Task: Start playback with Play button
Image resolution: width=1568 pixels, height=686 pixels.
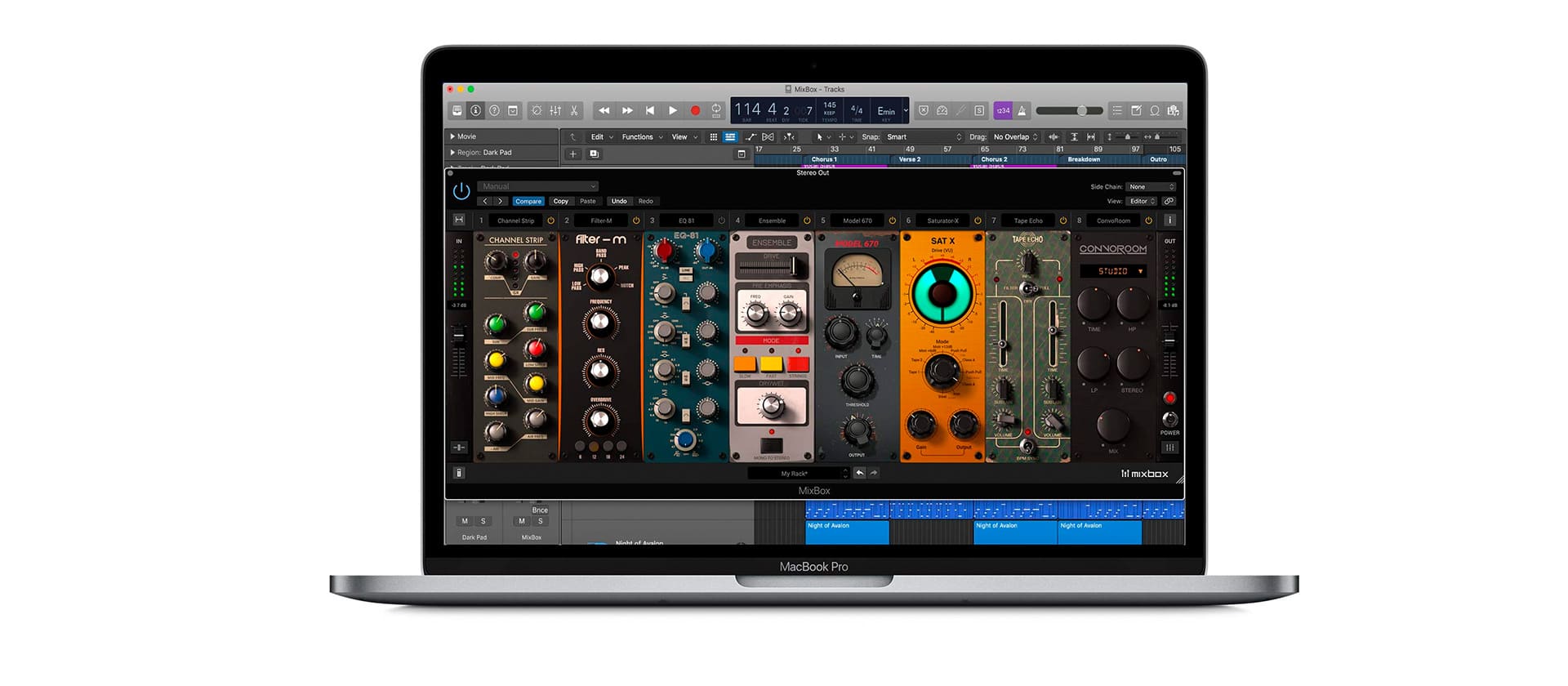Action: (x=673, y=110)
